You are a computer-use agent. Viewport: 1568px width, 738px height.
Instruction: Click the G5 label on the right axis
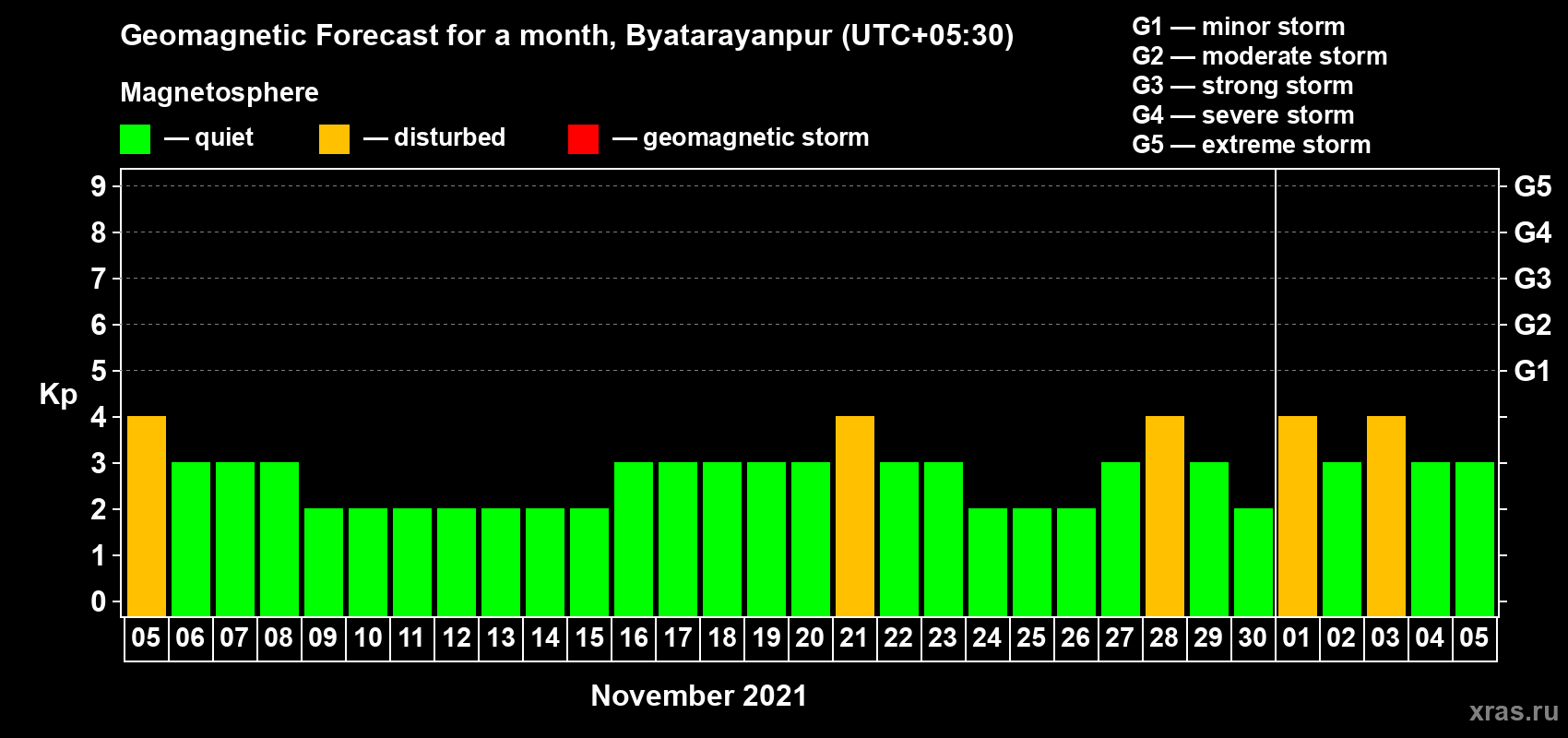click(x=1533, y=186)
